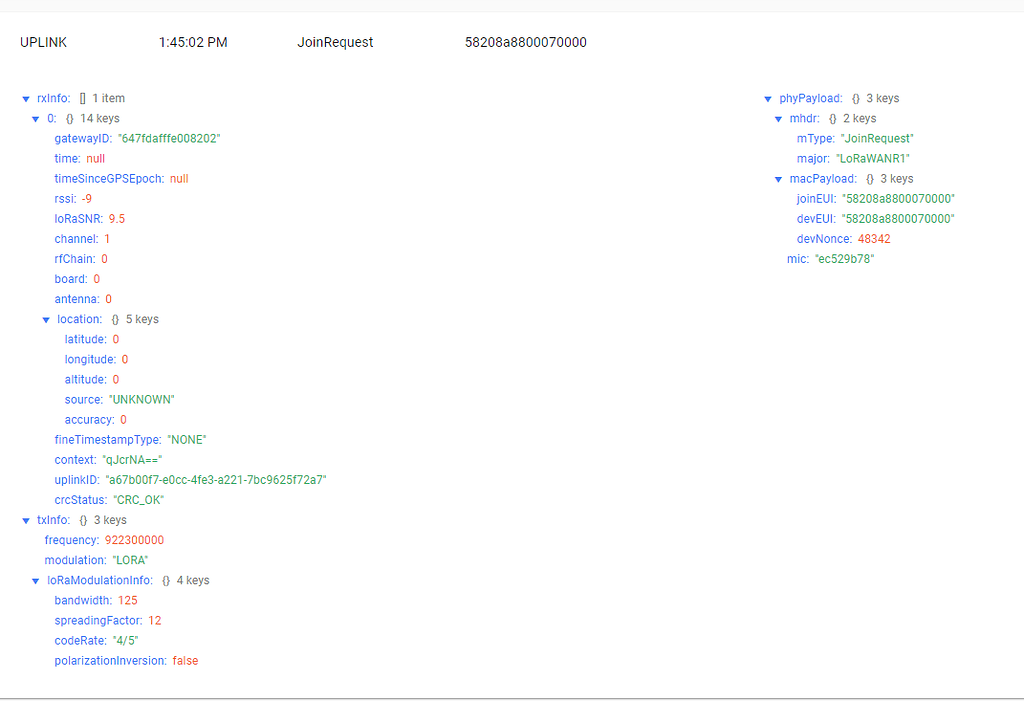1024x701 pixels.
Task: Click the timestamp 1:45:02 PM
Action: 193,42
